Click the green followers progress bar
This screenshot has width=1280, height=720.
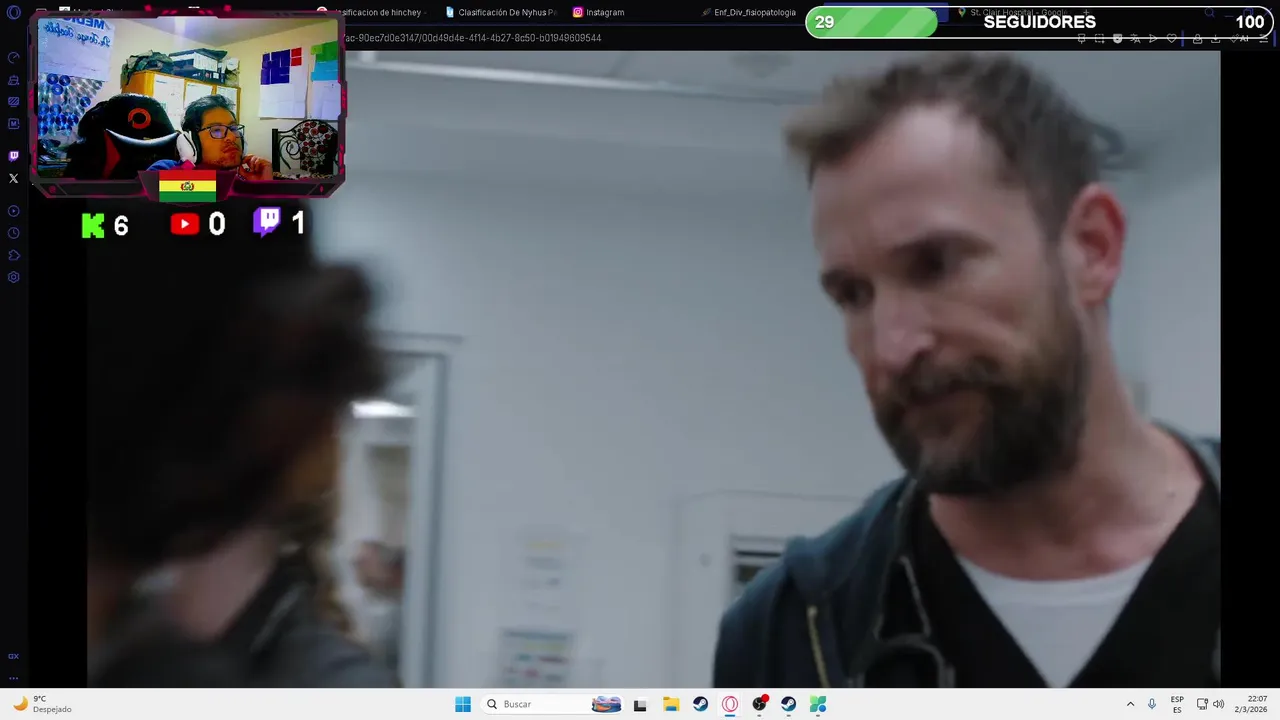pos(871,22)
